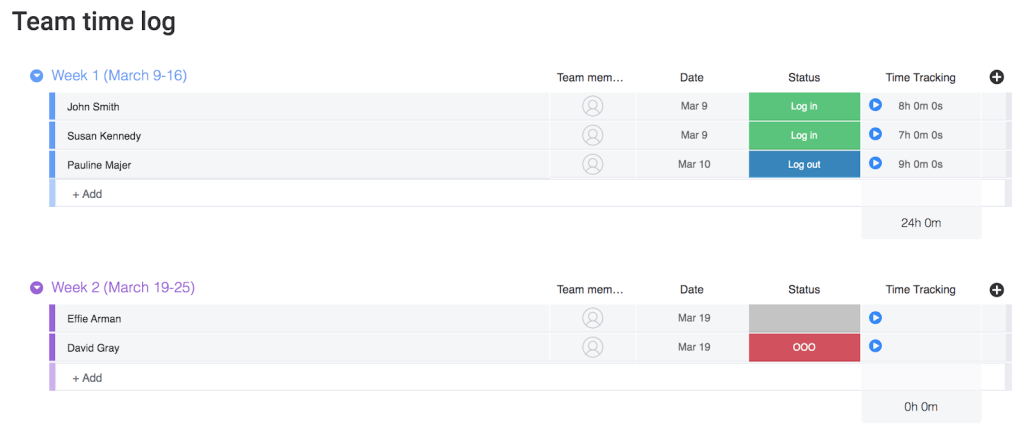Assign person icon for Pauline Majer

coord(592,164)
